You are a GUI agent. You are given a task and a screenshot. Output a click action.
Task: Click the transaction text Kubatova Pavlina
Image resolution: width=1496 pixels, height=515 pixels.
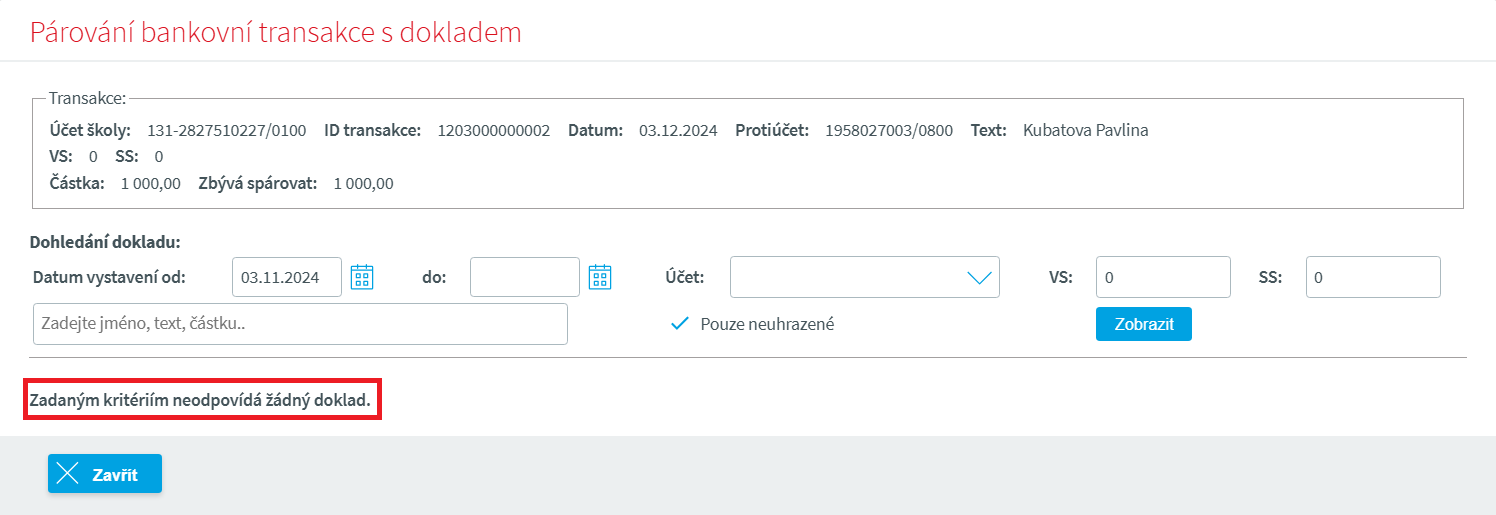tap(1085, 131)
